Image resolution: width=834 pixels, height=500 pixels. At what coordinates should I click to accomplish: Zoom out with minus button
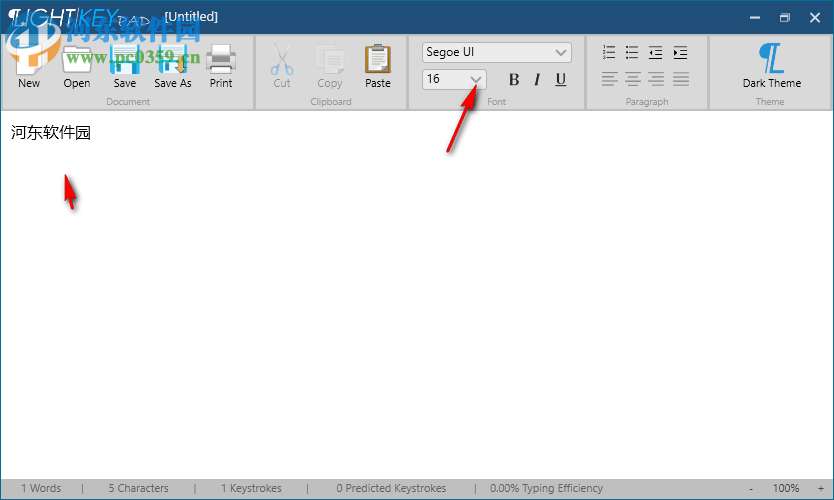coord(750,488)
